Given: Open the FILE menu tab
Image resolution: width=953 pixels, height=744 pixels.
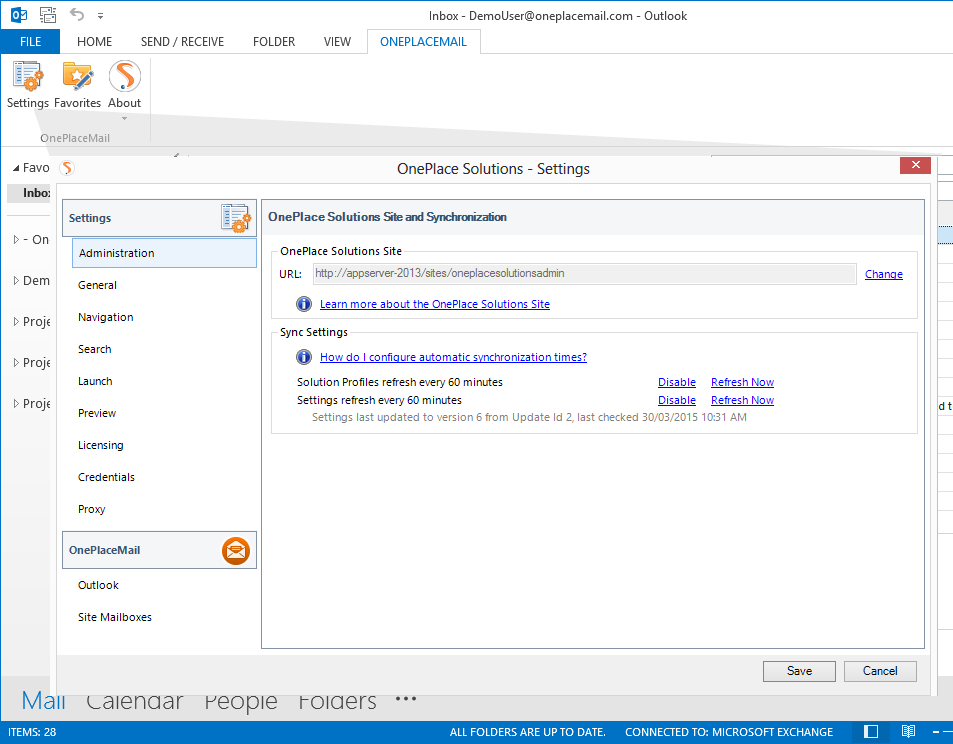Looking at the screenshot, I should click(30, 42).
